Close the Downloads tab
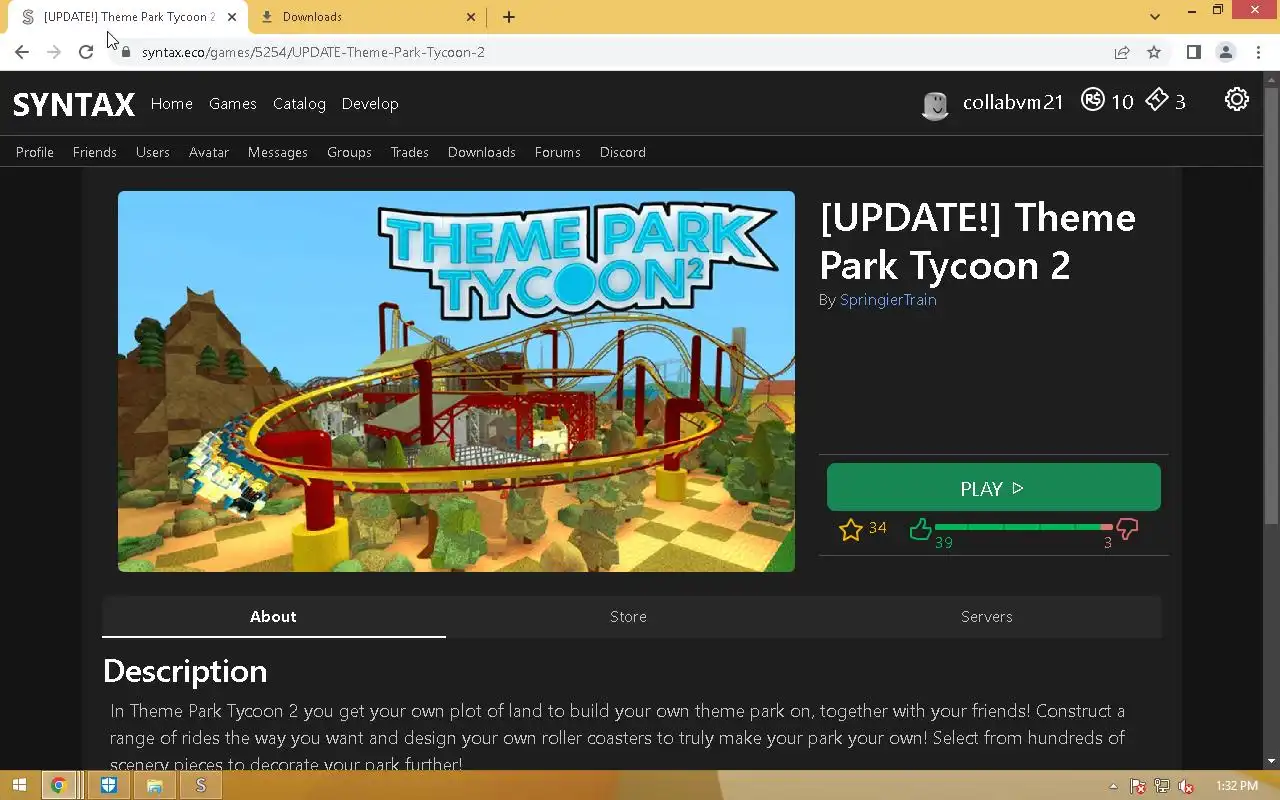This screenshot has height=800, width=1280. [x=471, y=17]
